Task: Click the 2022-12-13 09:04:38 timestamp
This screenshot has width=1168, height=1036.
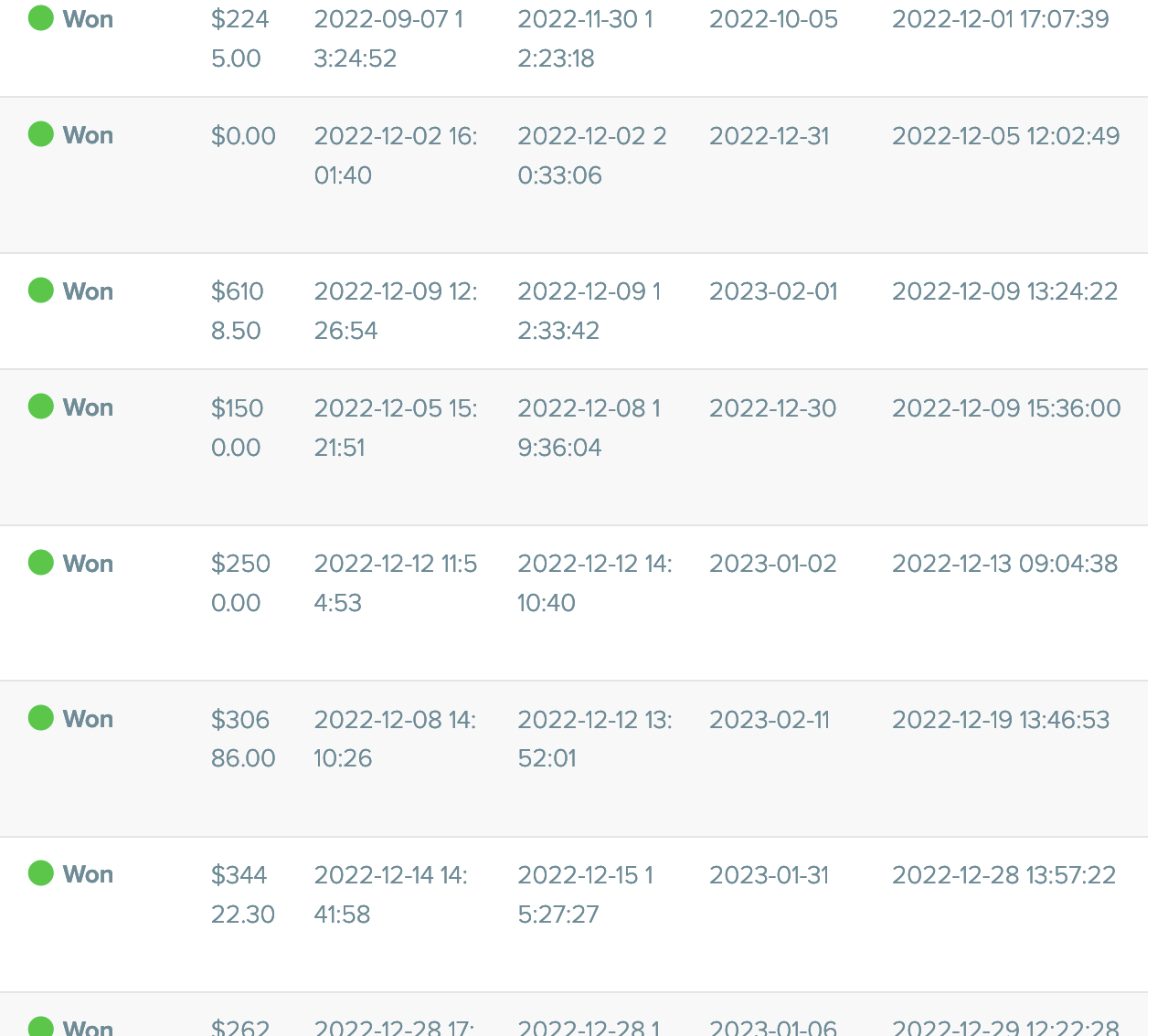Action: click(x=1004, y=564)
